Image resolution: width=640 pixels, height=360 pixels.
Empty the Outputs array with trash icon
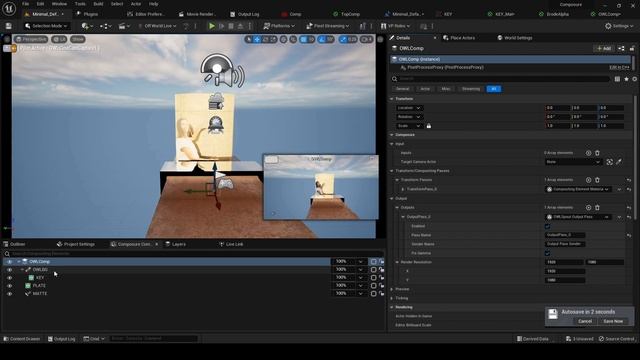tap(597, 208)
